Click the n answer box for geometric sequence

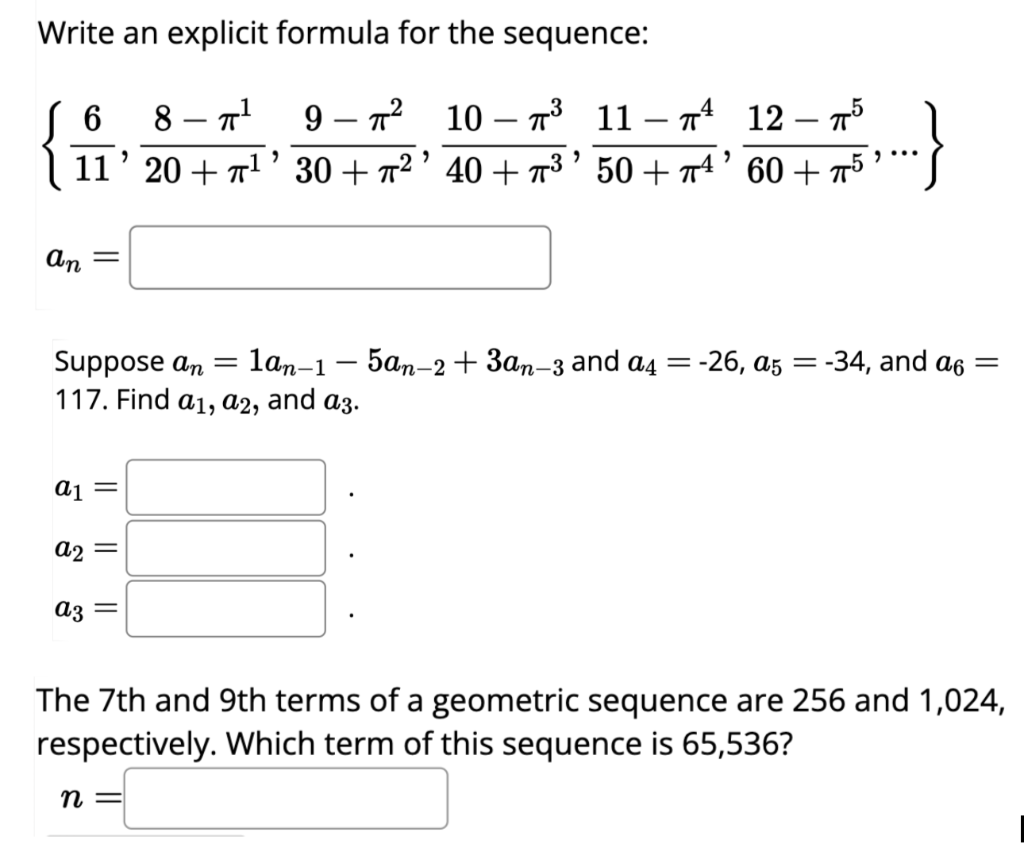285,799
